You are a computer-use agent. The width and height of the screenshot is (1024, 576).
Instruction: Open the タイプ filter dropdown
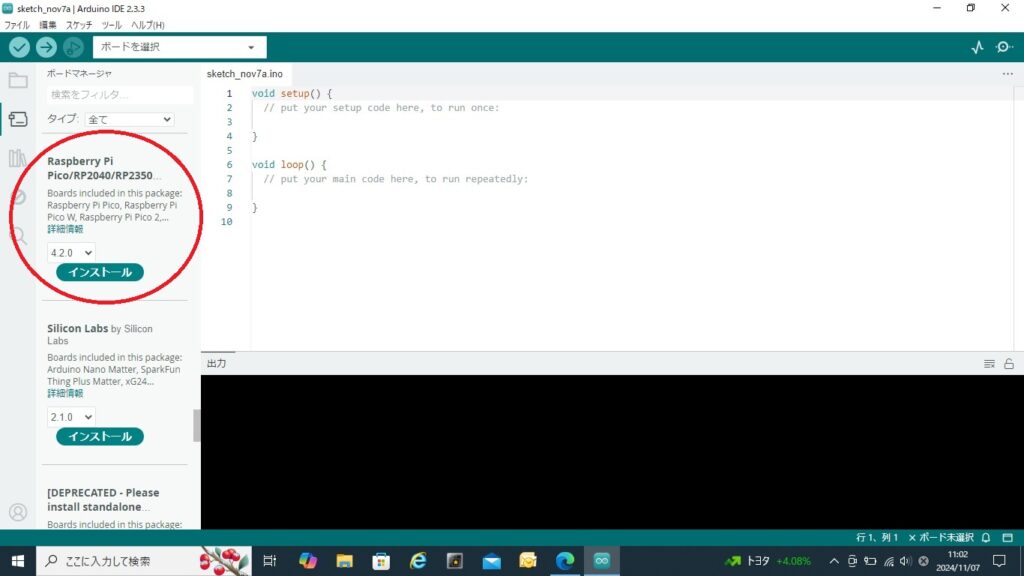129,120
